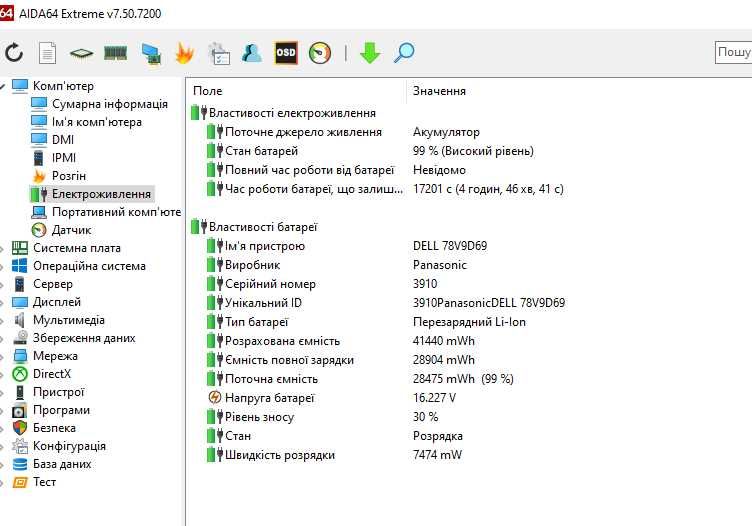Viewport: 752px width, 526px height.
Task: Open the memory module toolbar icon
Action: coord(116,53)
